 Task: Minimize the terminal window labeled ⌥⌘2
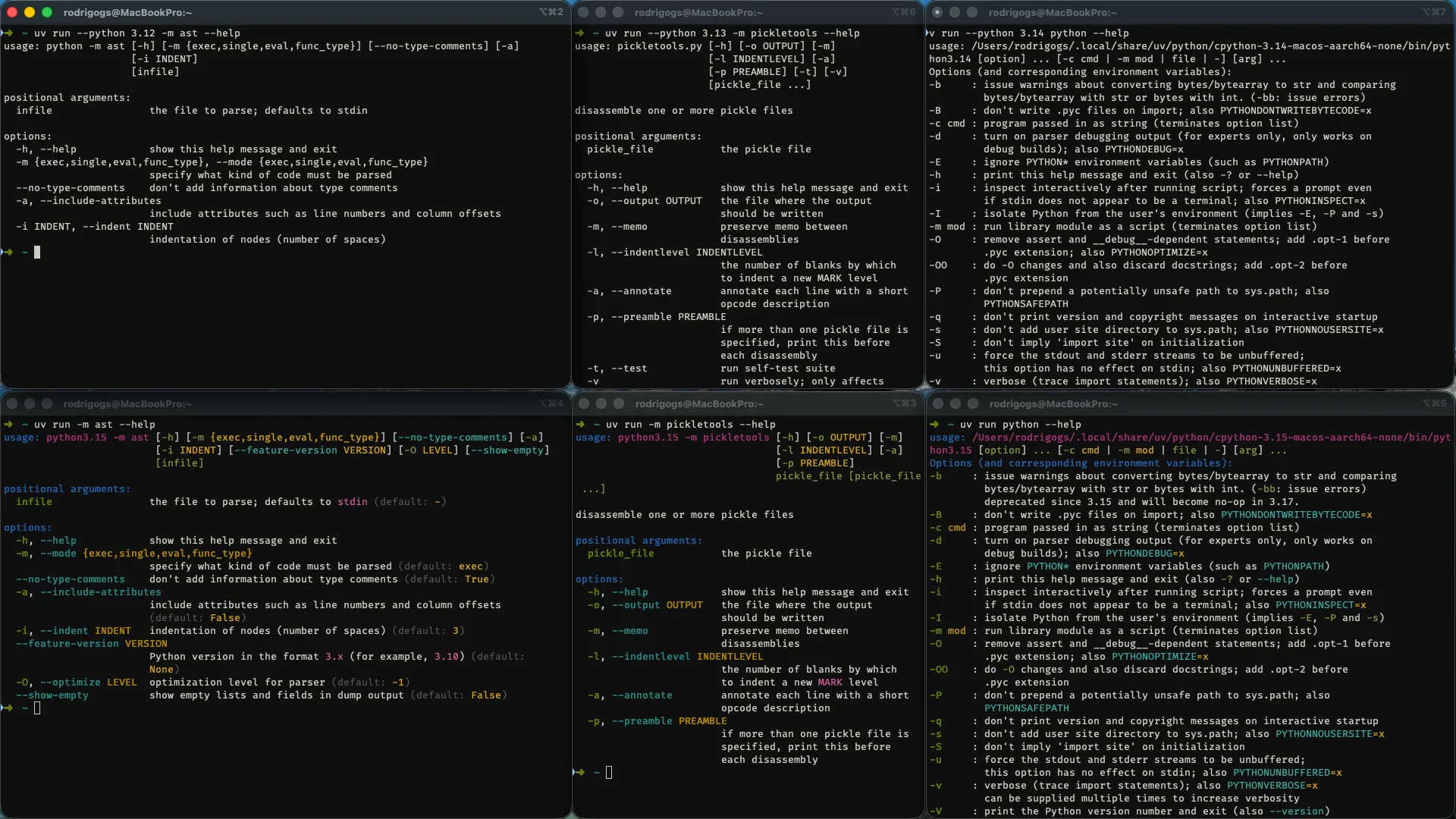(30, 12)
